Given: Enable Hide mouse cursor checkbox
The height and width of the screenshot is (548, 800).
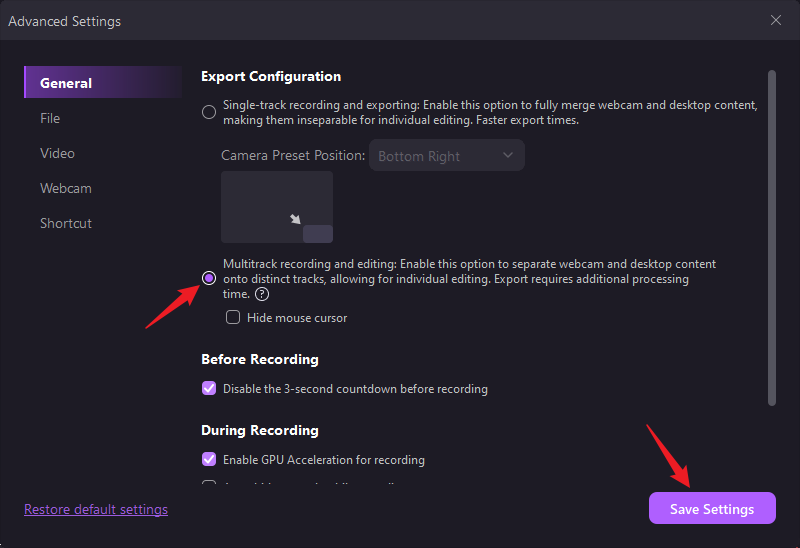Looking at the screenshot, I should pyautogui.click(x=233, y=317).
